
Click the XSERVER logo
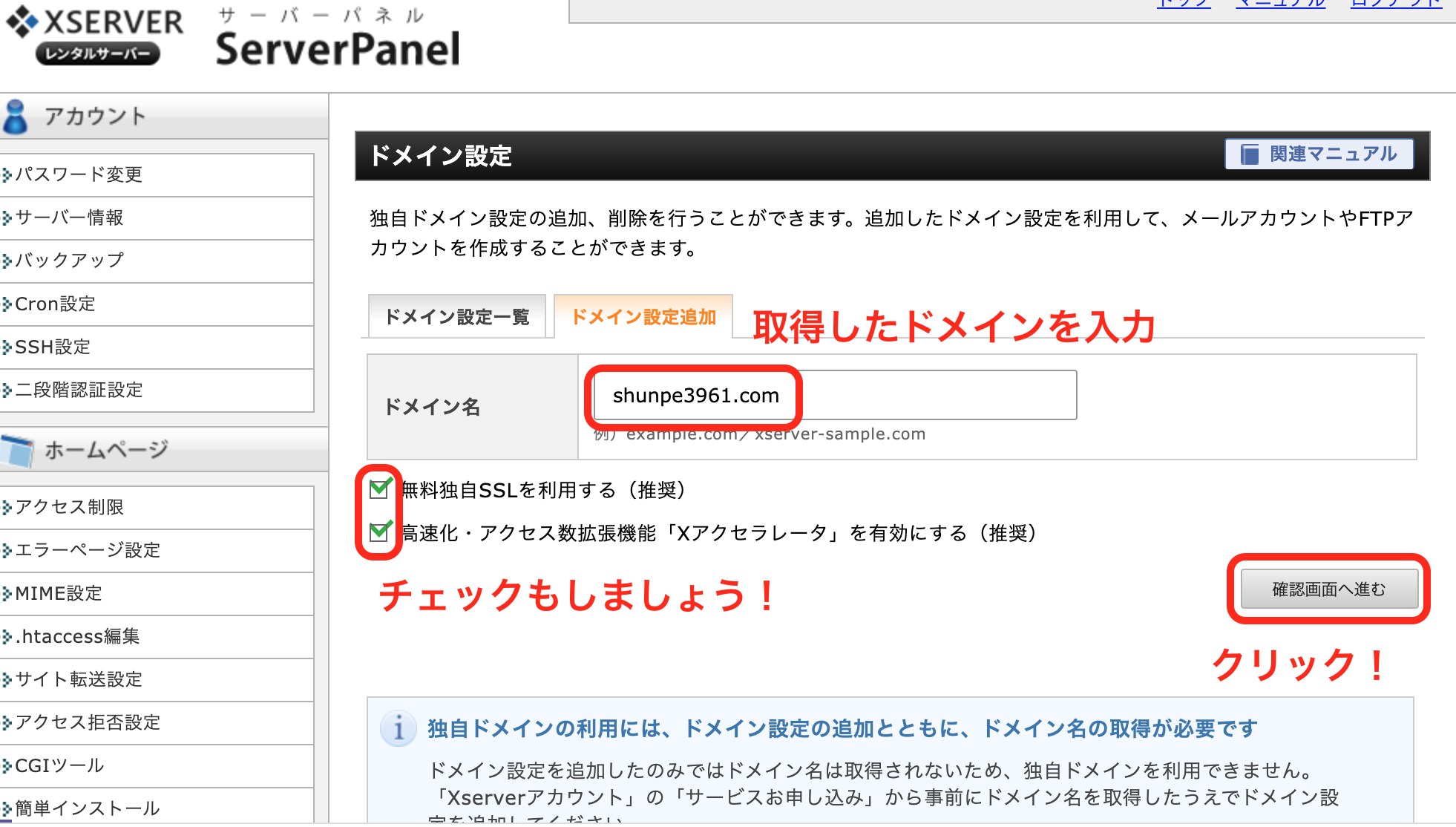point(94,35)
